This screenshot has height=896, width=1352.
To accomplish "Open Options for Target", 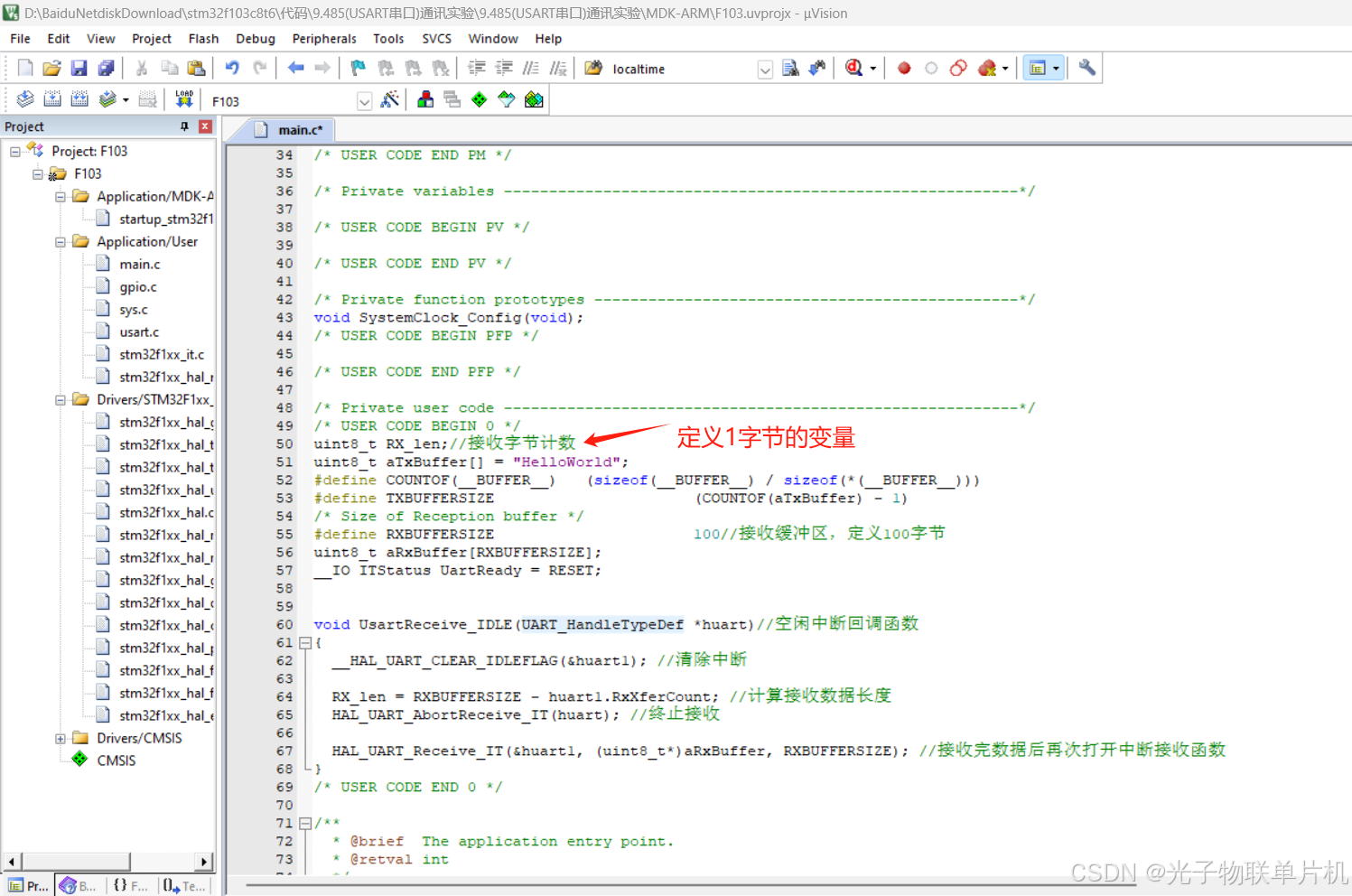I will pos(390,100).
